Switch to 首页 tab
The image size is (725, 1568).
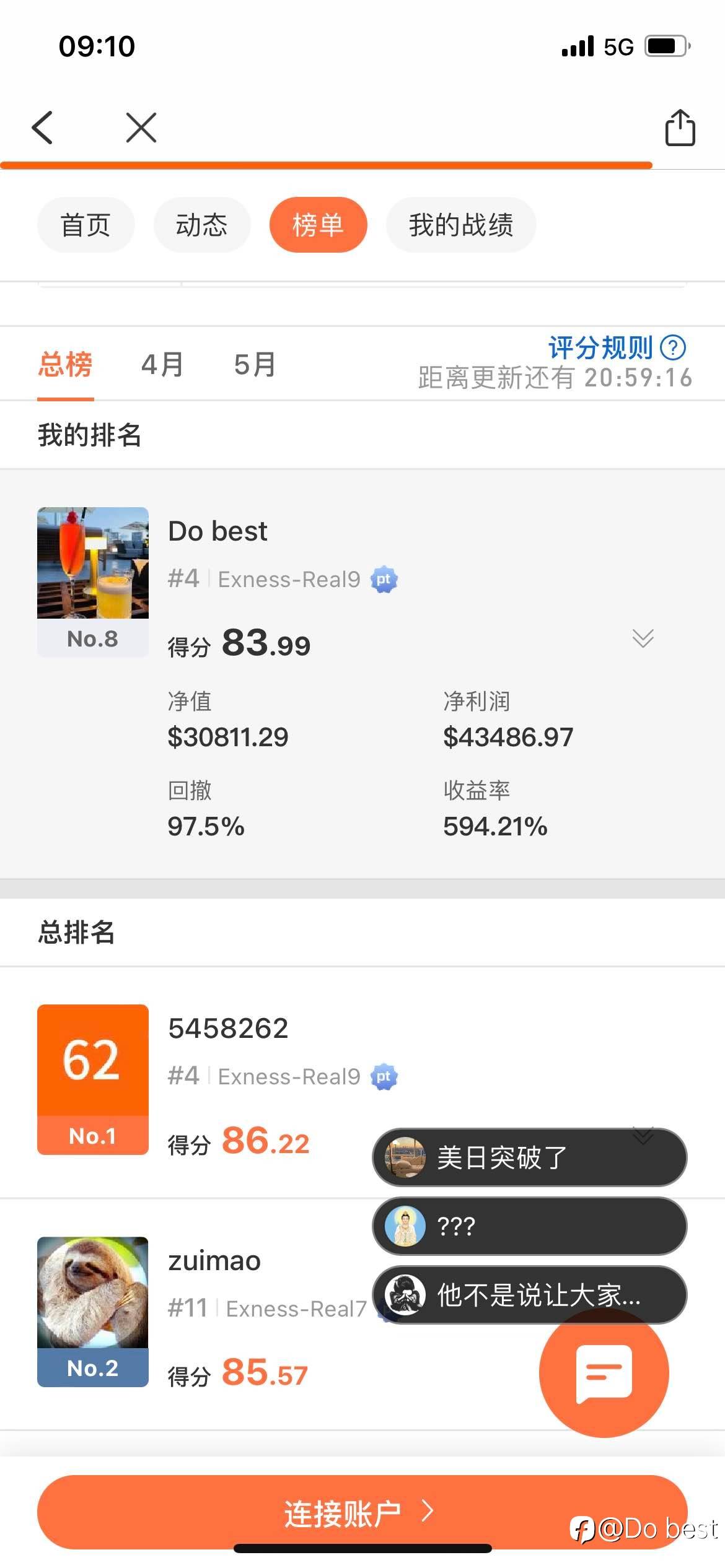[x=86, y=225]
